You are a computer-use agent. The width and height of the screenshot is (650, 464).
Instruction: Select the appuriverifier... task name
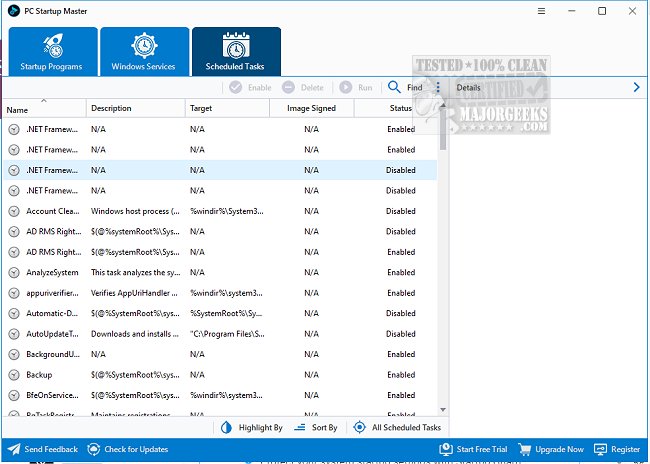coord(52,293)
